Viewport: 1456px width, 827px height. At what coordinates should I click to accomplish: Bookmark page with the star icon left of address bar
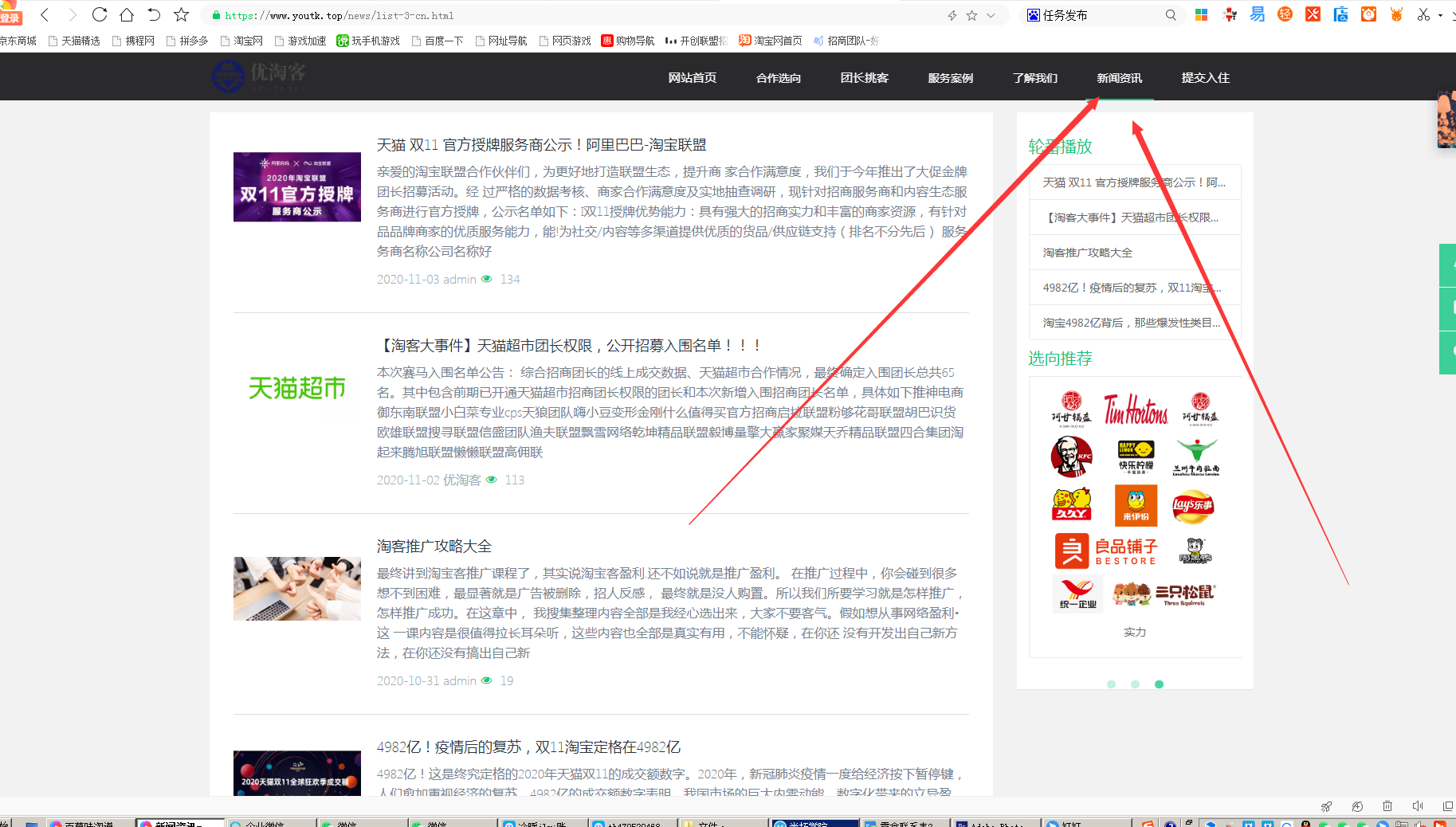[x=182, y=14]
